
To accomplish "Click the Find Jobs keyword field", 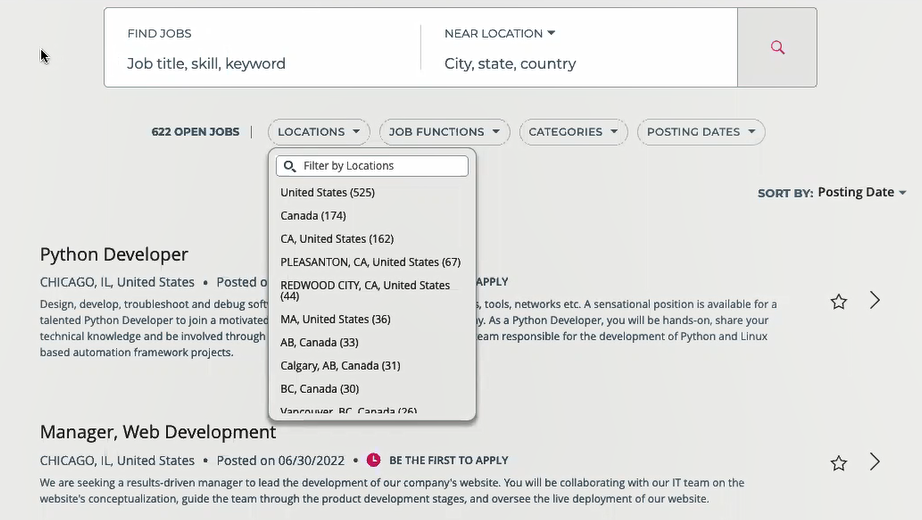I will (260, 63).
